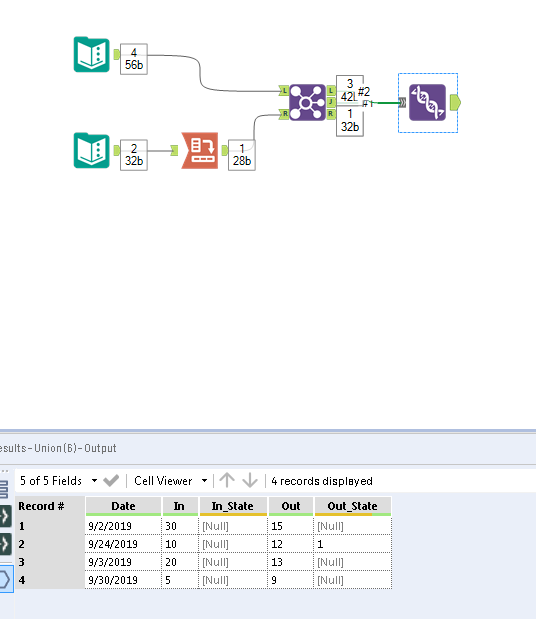Select the In cell with value 20
This screenshot has width=536, height=619.
tap(180, 562)
